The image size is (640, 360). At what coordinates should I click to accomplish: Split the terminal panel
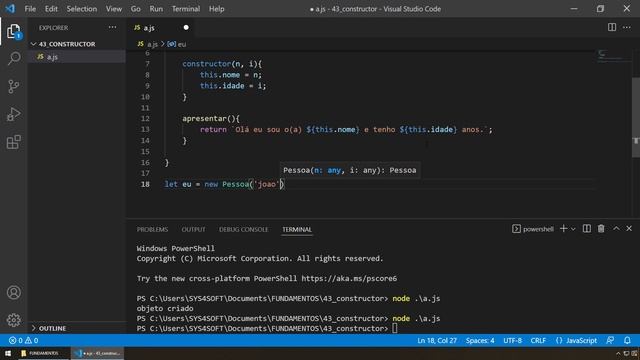coord(587,229)
